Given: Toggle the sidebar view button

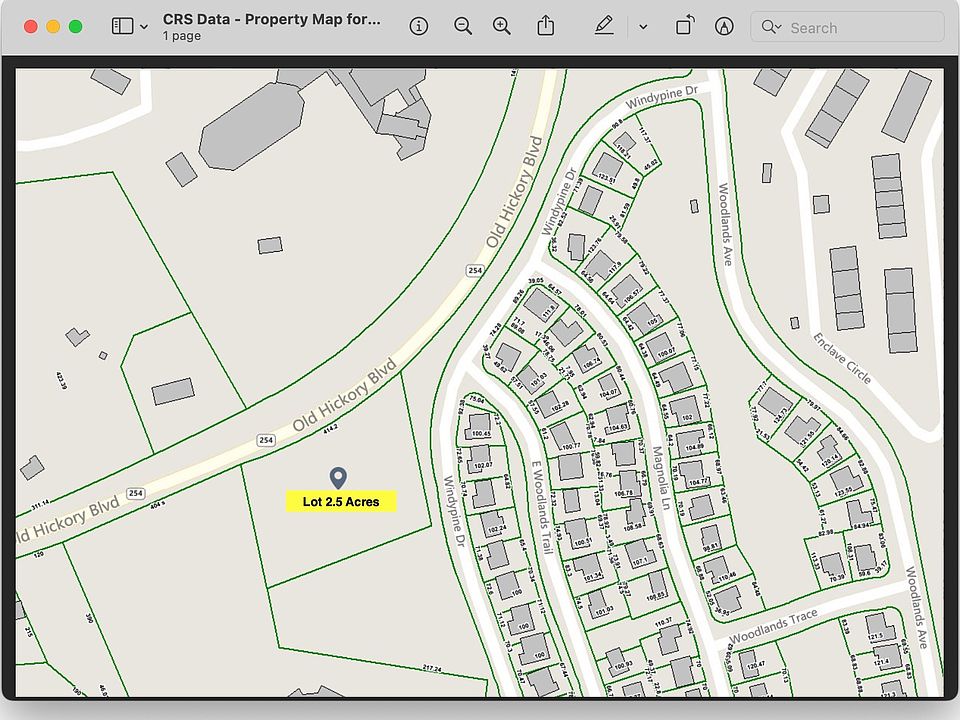Looking at the screenshot, I should pyautogui.click(x=122, y=27).
